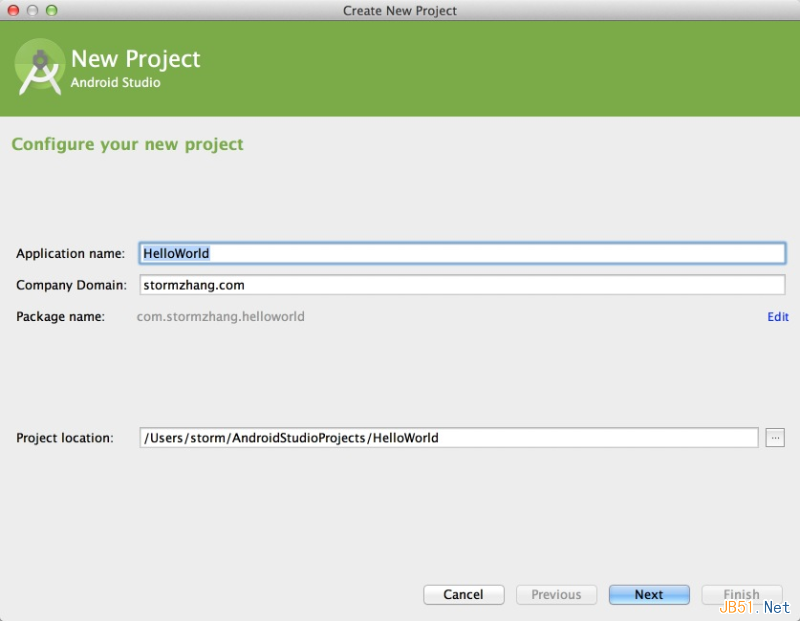
Task: Click the Cancel button
Action: [x=463, y=594]
